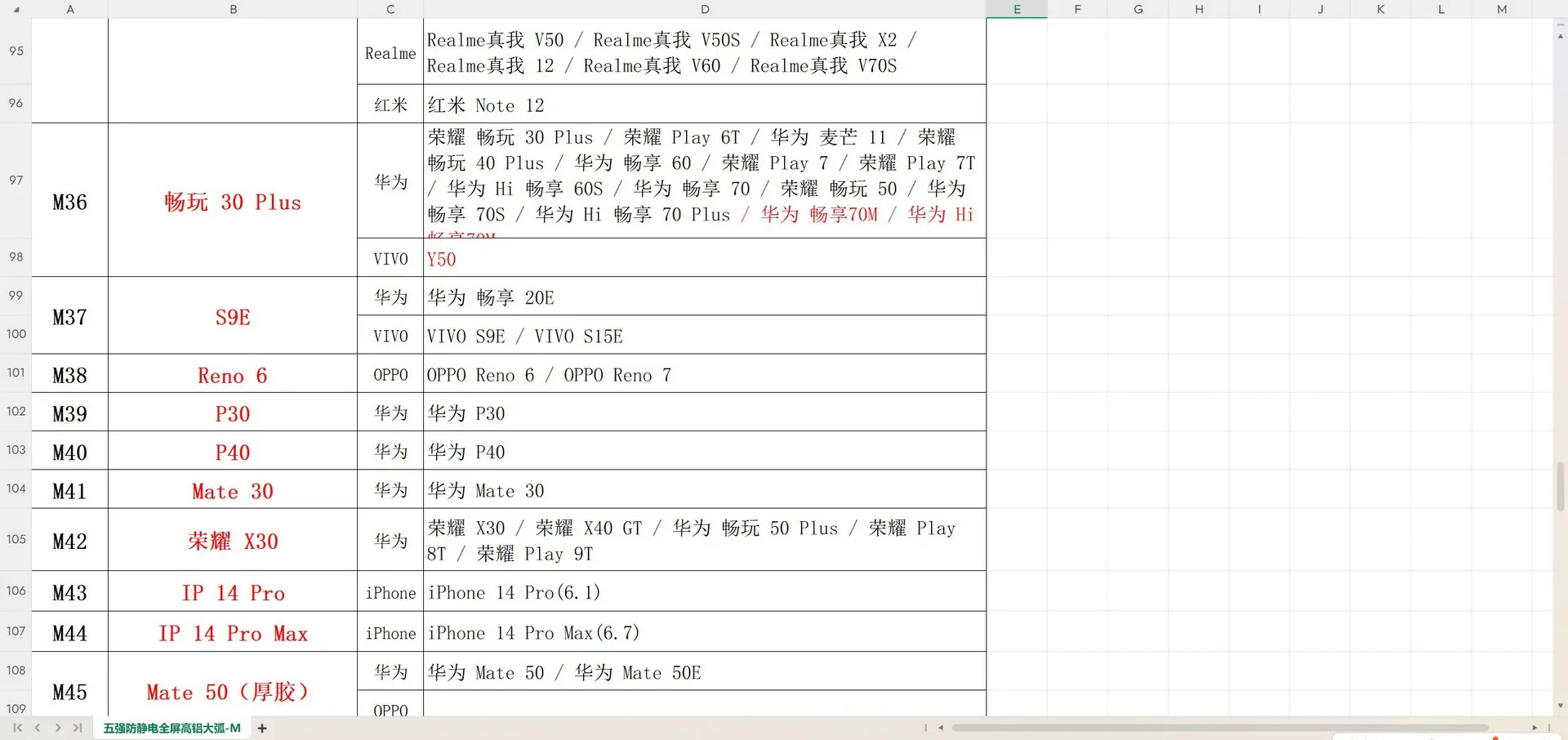This screenshot has height=740, width=1568.
Task: Select the cell containing M42
Action: [x=70, y=540]
